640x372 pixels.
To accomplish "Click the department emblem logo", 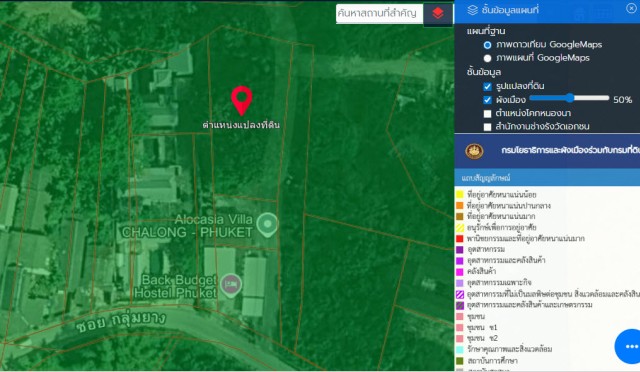I will coord(474,151).
